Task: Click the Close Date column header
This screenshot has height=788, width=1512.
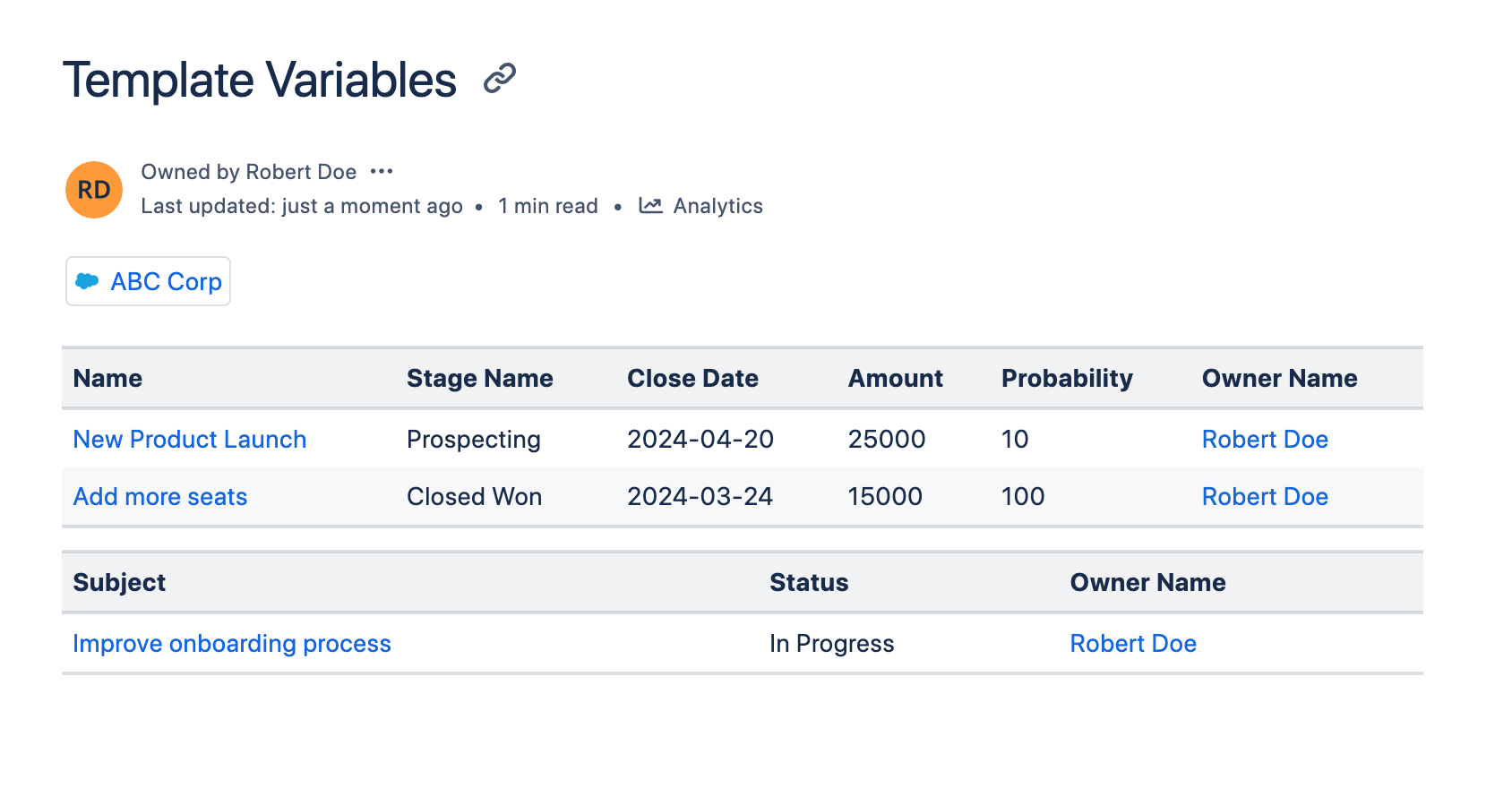Action: pyautogui.click(x=692, y=378)
